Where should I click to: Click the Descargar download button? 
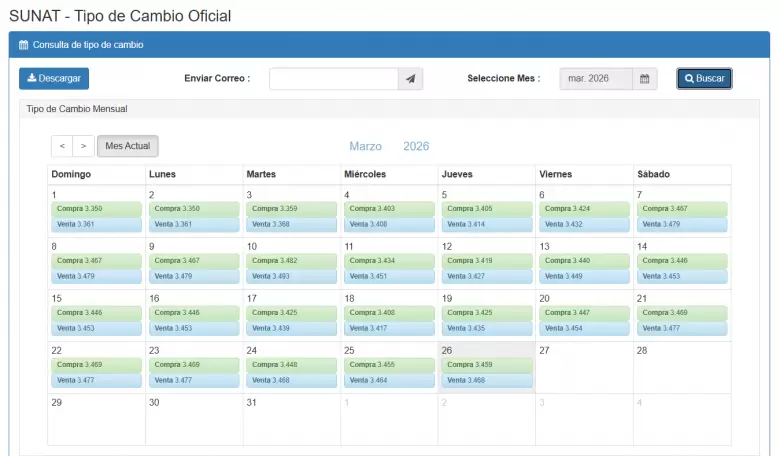[53, 78]
